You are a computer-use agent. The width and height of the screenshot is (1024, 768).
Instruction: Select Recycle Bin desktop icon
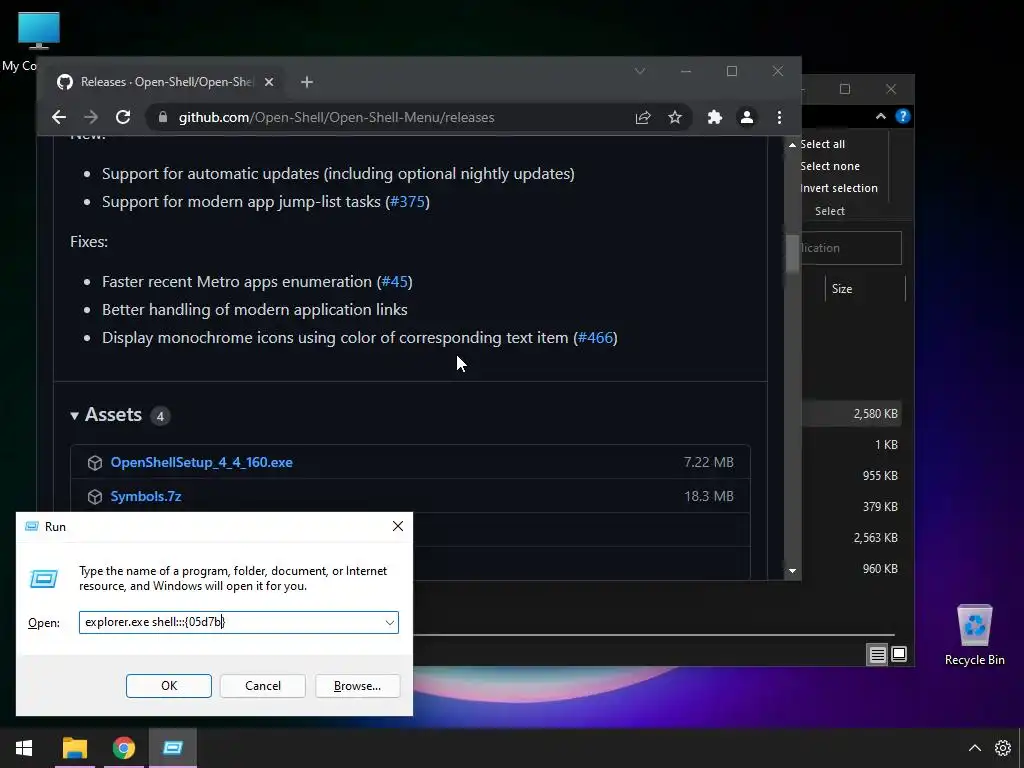[x=974, y=635]
